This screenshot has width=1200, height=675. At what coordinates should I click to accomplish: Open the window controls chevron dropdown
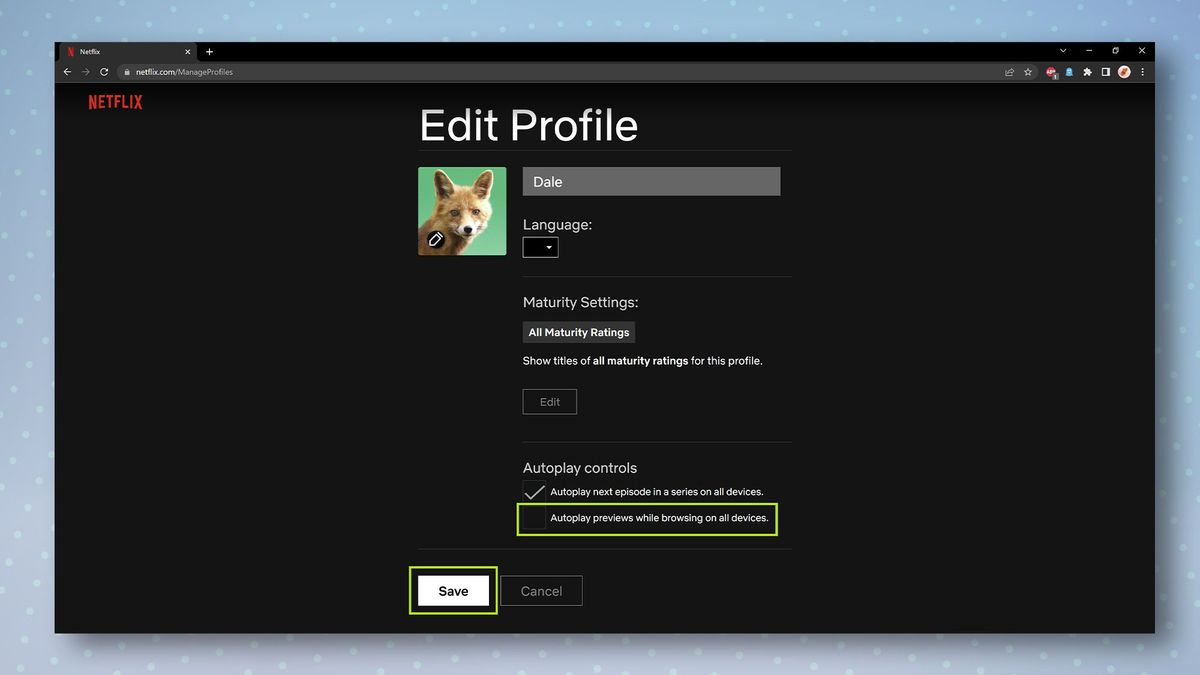pos(1062,50)
